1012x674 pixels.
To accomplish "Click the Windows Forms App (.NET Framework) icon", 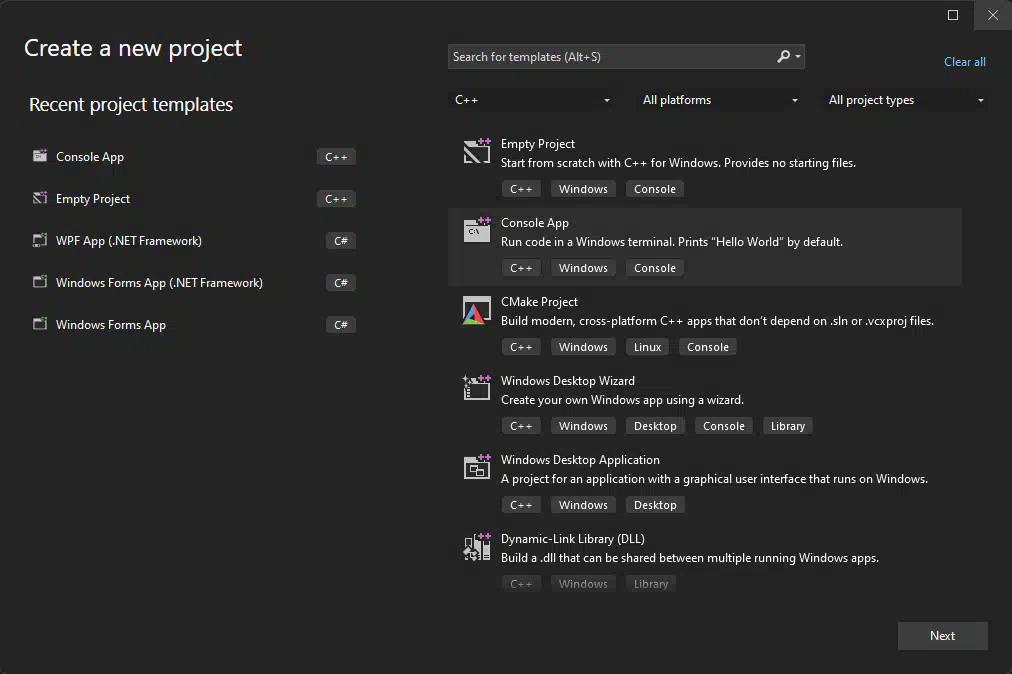I will (40, 281).
